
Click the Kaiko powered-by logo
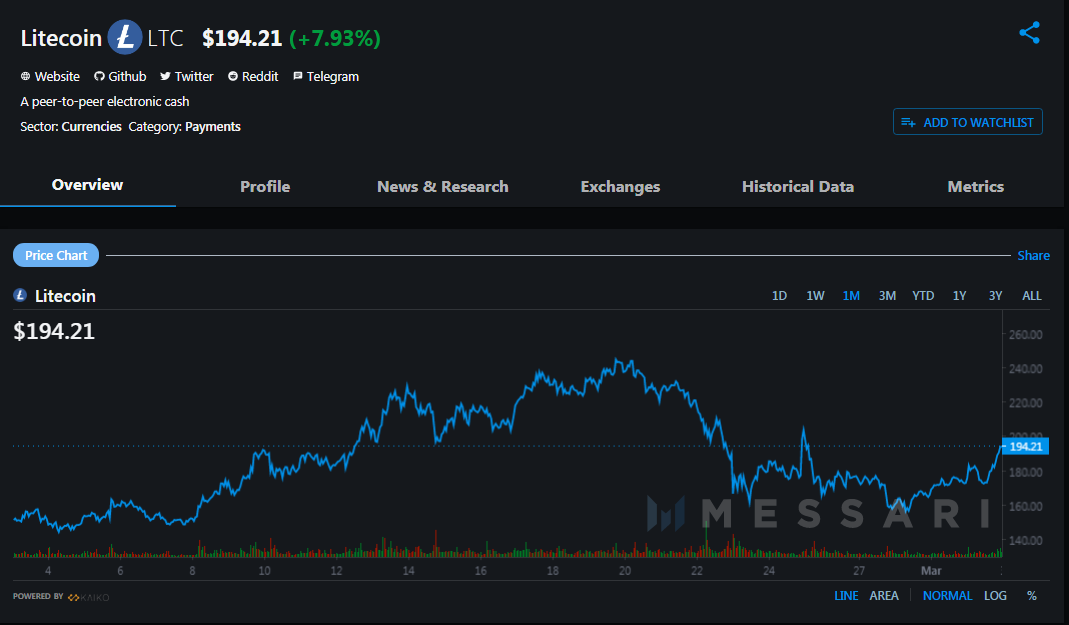pos(89,597)
